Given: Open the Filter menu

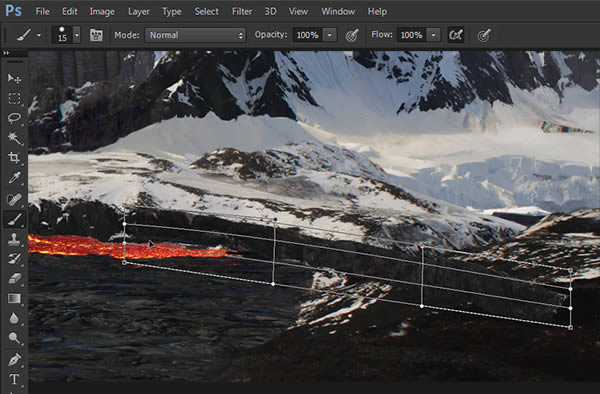Looking at the screenshot, I should point(242,11).
